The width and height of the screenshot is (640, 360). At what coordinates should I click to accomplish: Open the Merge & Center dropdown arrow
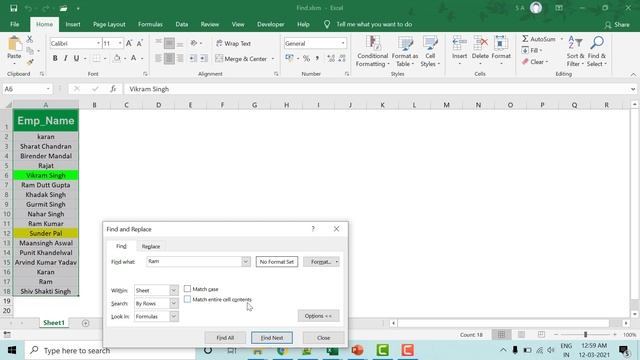coord(273,59)
